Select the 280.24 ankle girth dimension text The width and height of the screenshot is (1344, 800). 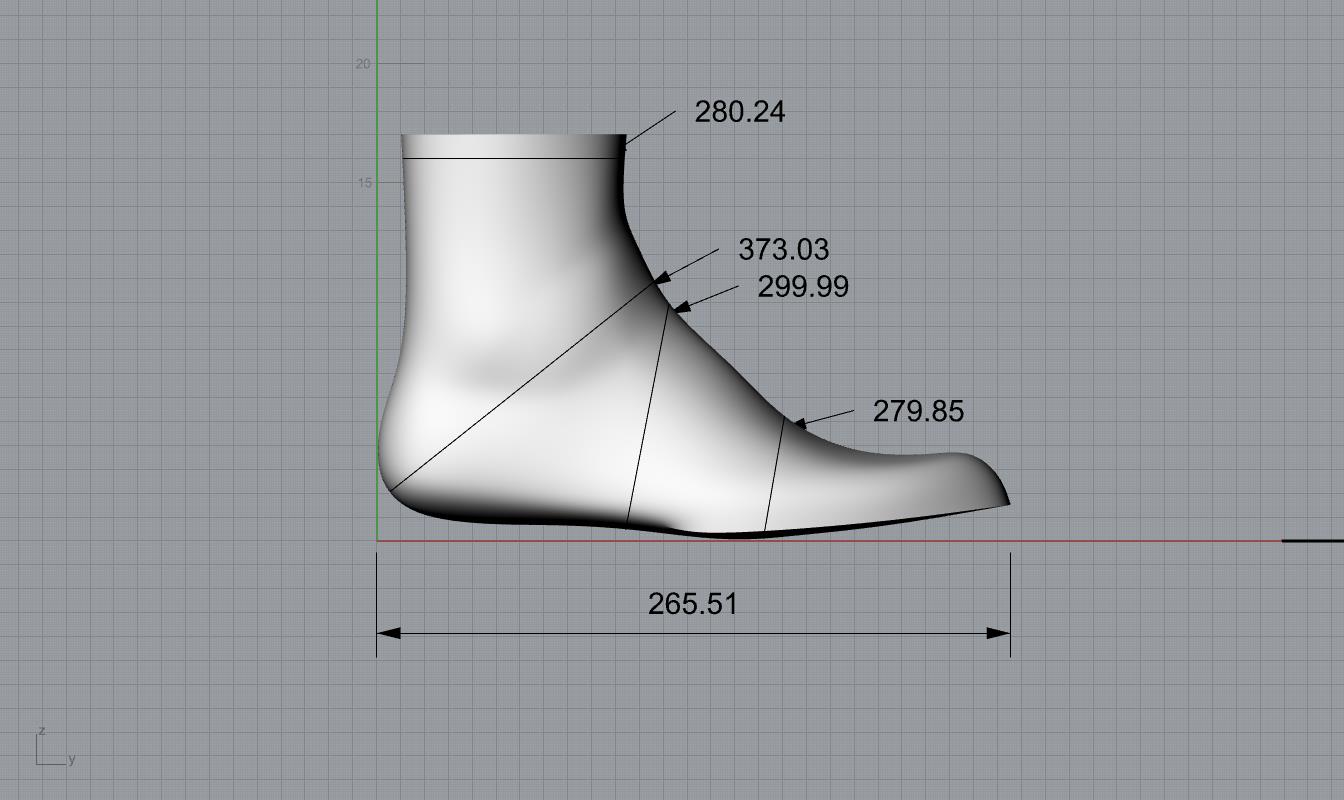tap(739, 112)
